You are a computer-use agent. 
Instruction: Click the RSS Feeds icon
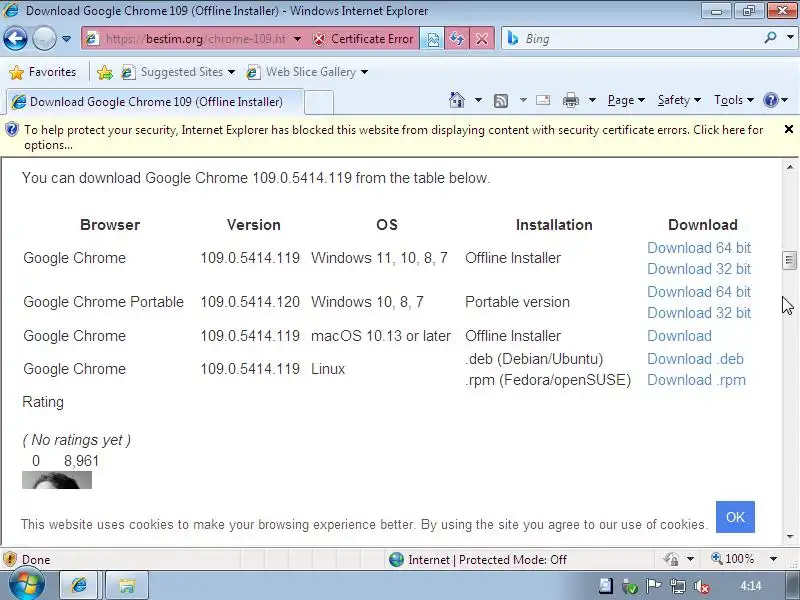pyautogui.click(x=501, y=101)
